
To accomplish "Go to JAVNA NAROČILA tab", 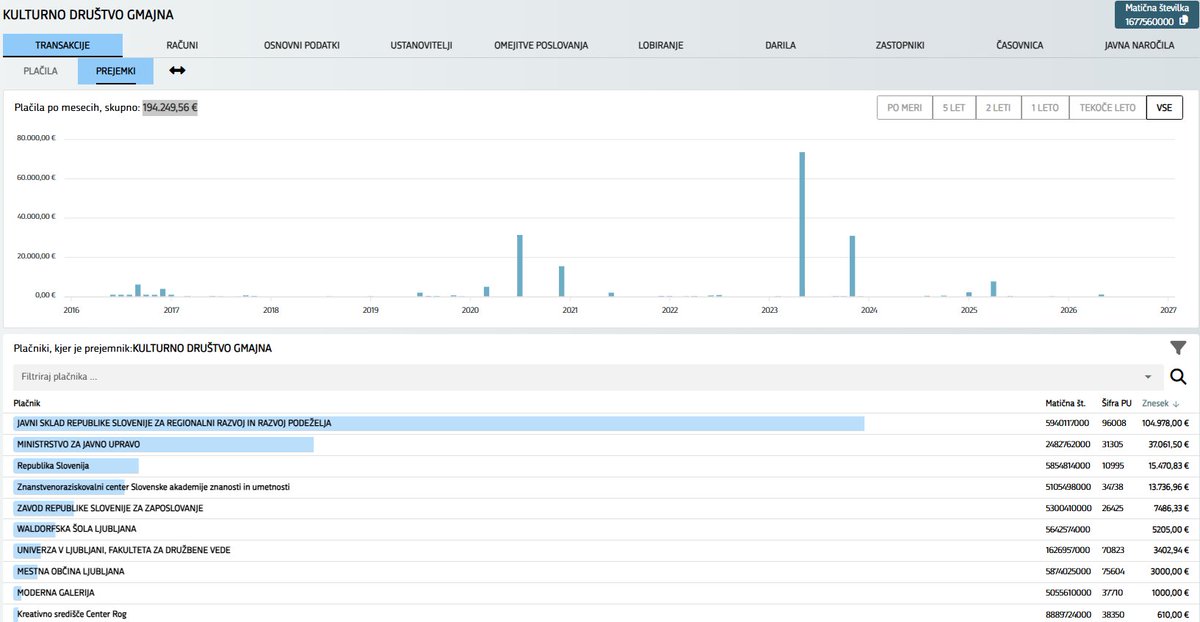I will pos(1139,45).
